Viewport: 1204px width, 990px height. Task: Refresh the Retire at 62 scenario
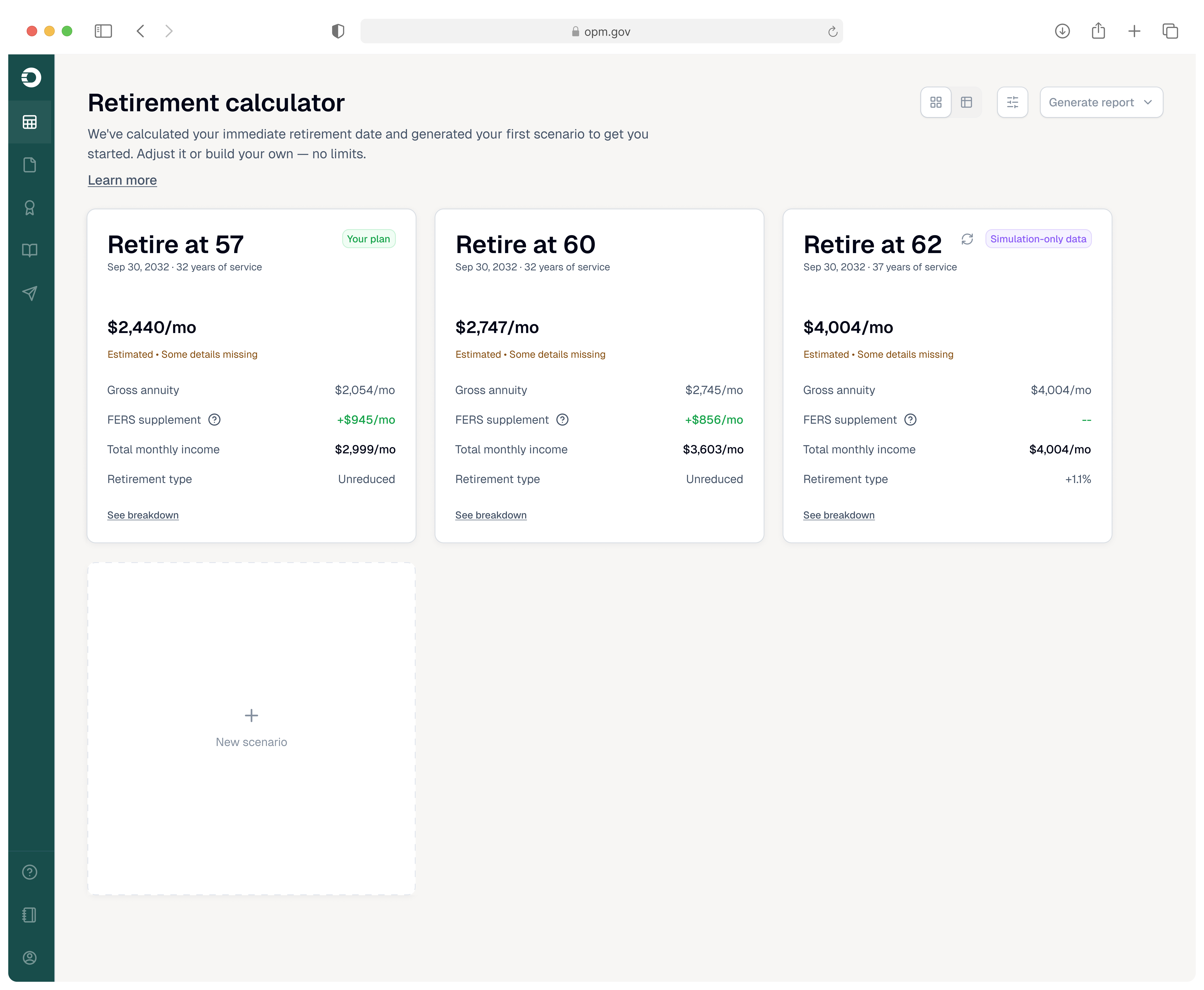[x=967, y=239]
